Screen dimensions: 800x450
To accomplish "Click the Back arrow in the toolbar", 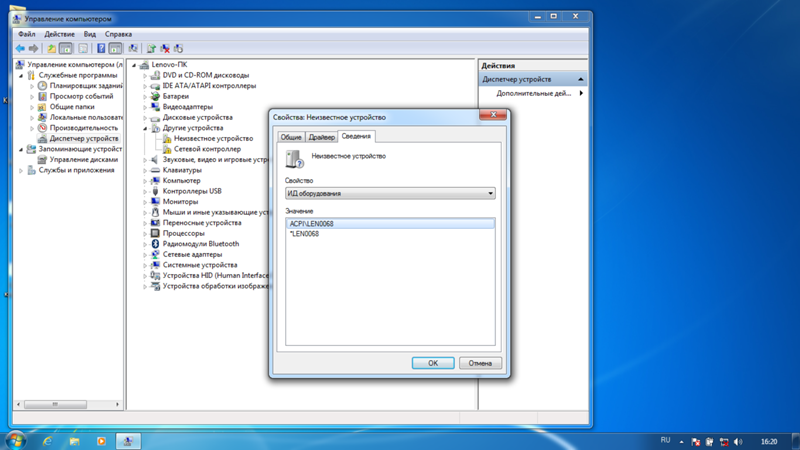I will pos(20,48).
